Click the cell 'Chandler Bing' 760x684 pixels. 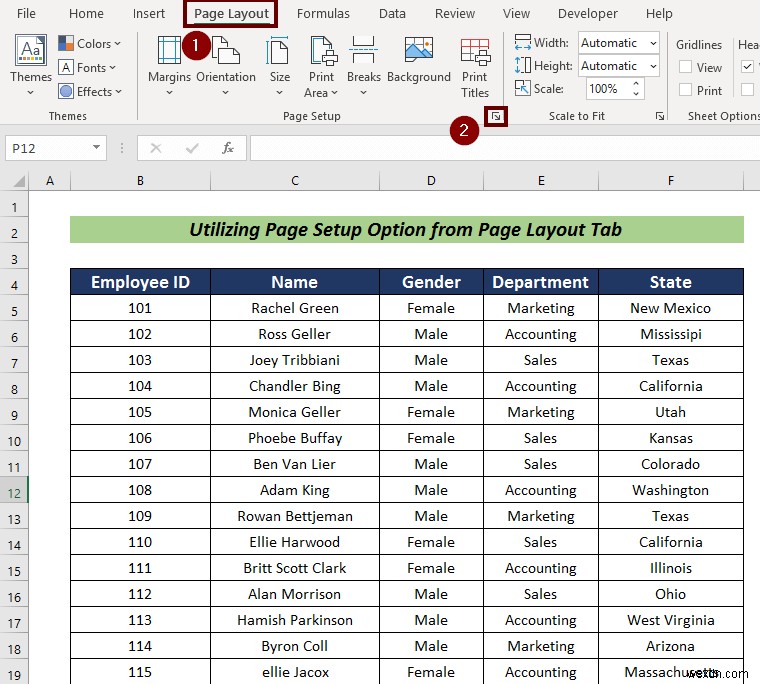pyautogui.click(x=295, y=386)
